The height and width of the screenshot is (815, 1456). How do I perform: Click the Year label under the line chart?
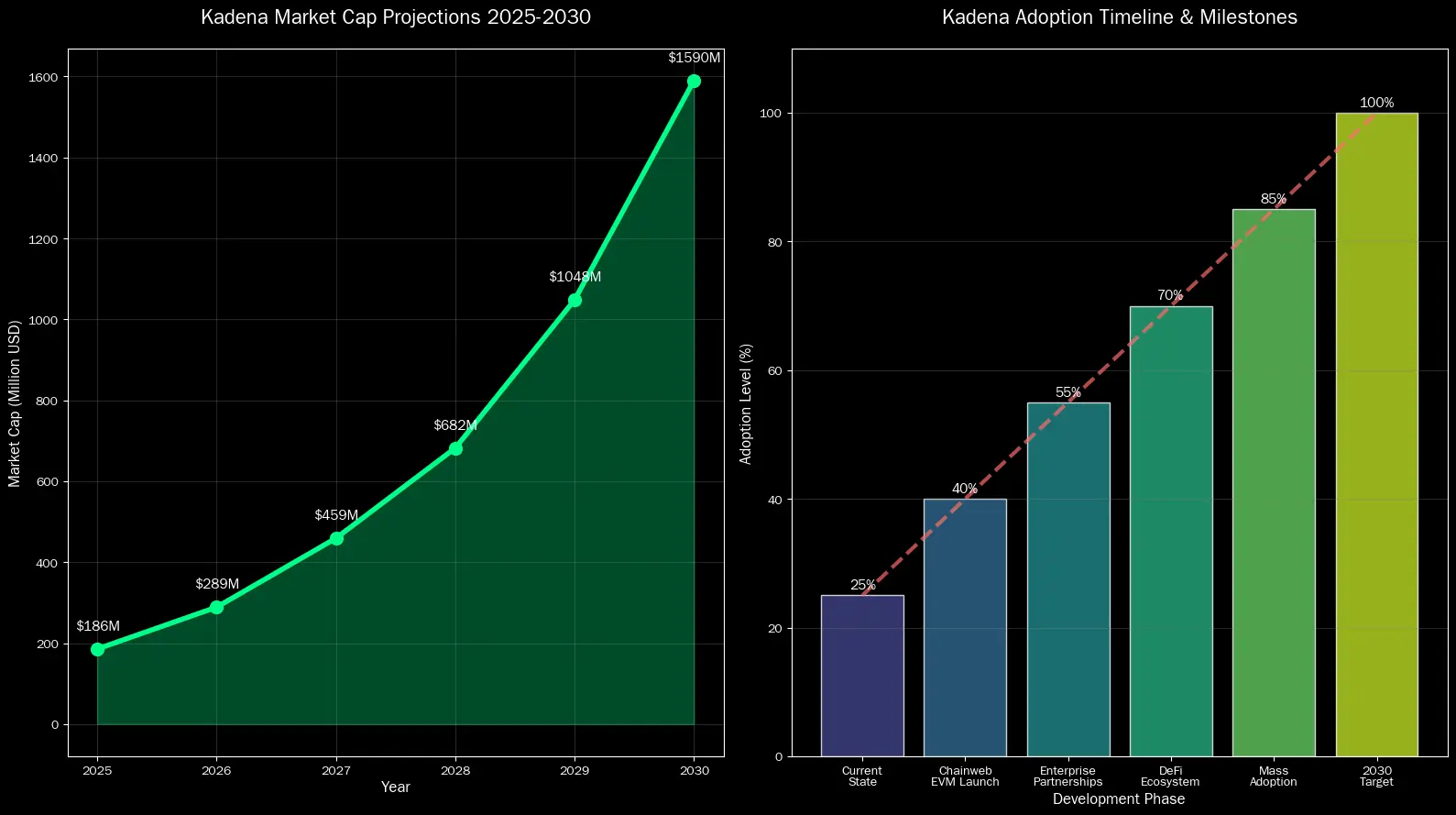coord(396,787)
